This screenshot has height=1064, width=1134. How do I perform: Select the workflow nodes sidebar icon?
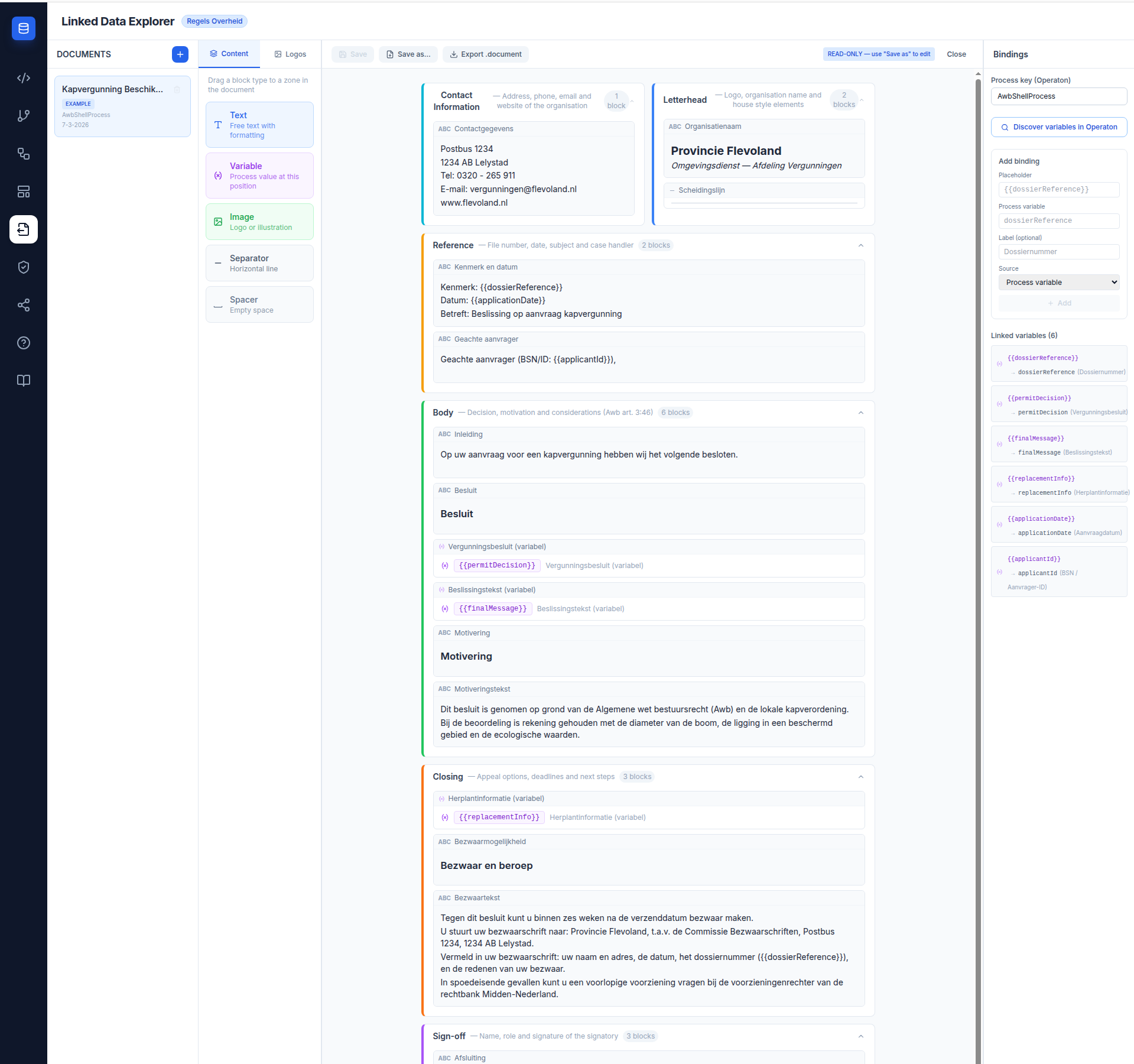pos(24,154)
